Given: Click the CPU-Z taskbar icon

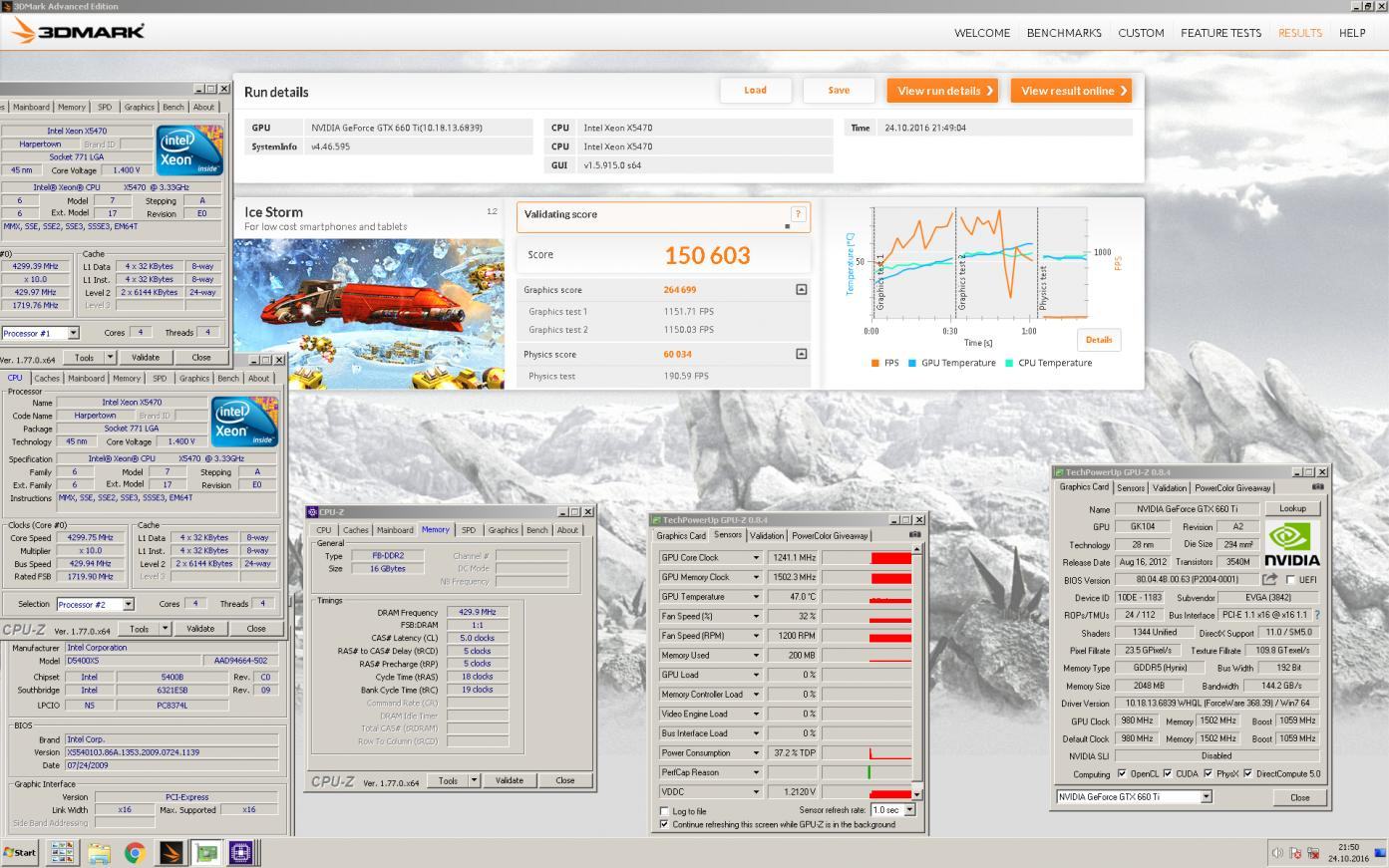Looking at the screenshot, I should coord(240,852).
